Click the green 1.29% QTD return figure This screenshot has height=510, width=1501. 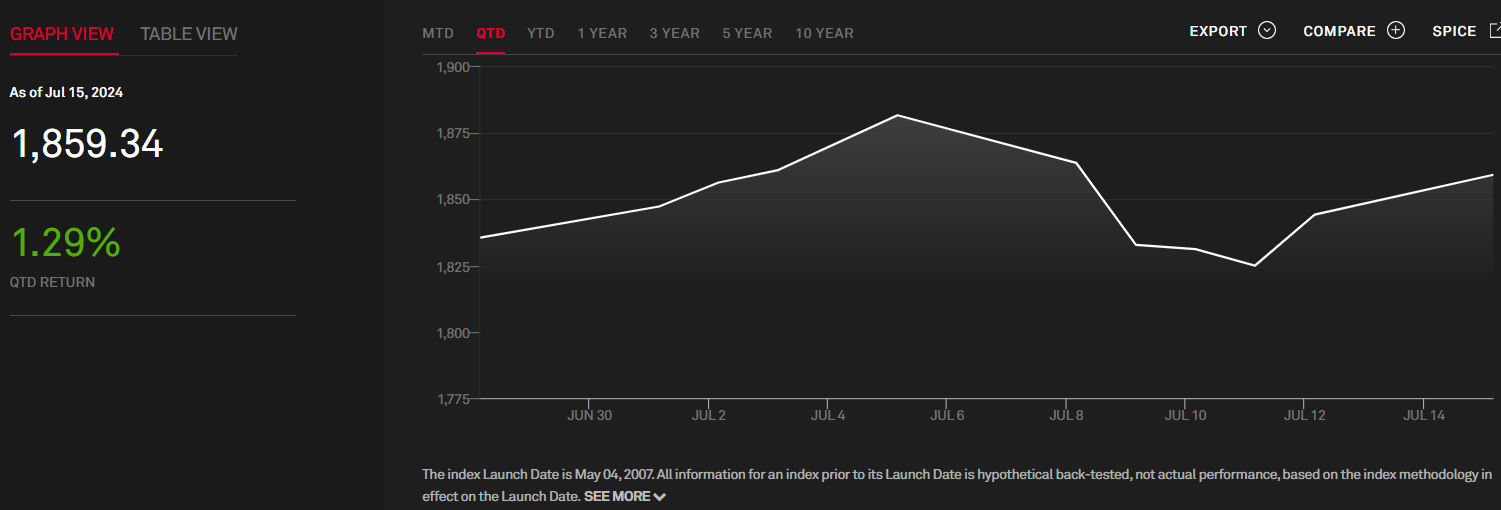pyautogui.click(x=65, y=243)
